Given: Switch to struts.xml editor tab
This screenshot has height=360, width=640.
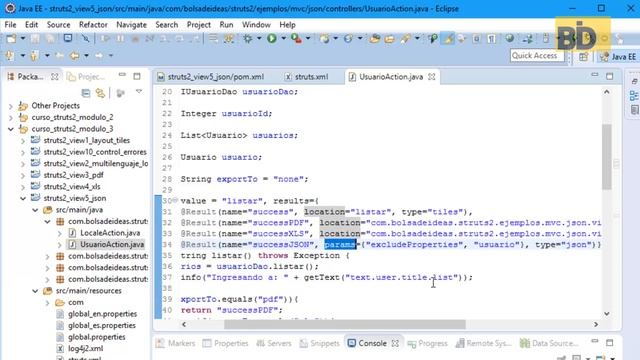Looking at the screenshot, I should 306,77.
